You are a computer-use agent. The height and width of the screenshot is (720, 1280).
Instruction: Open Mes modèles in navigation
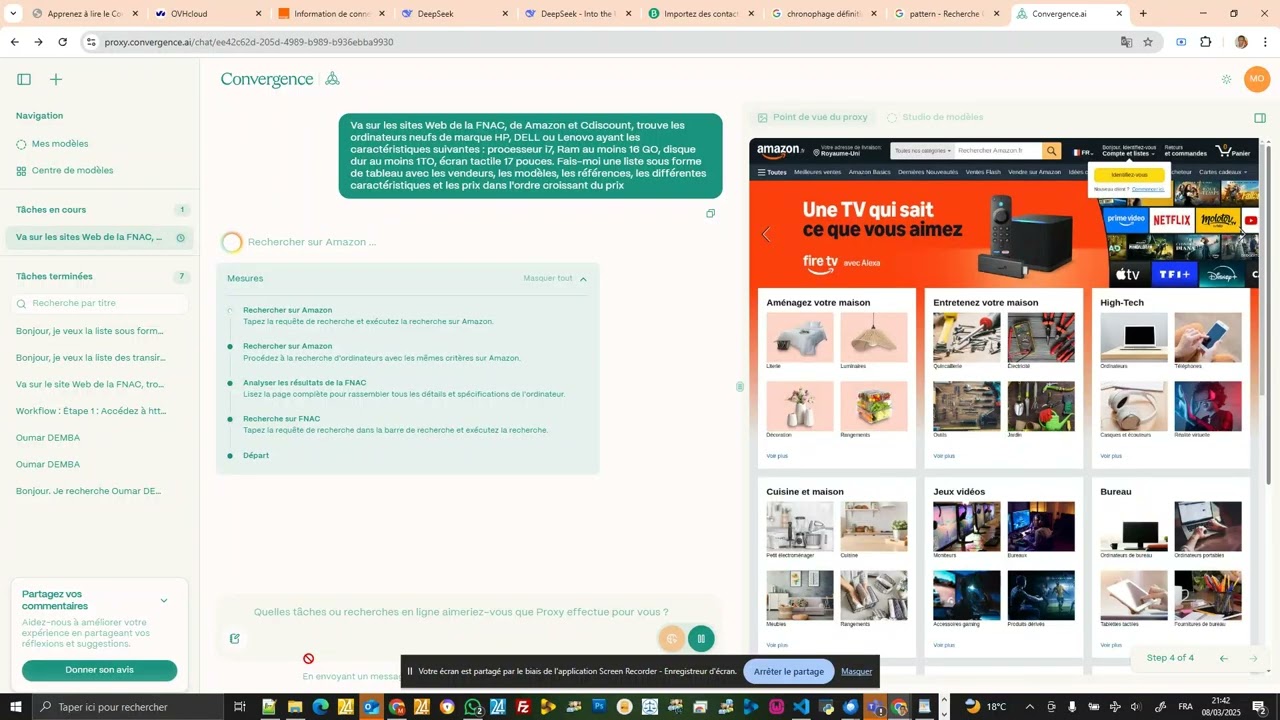tap(60, 144)
